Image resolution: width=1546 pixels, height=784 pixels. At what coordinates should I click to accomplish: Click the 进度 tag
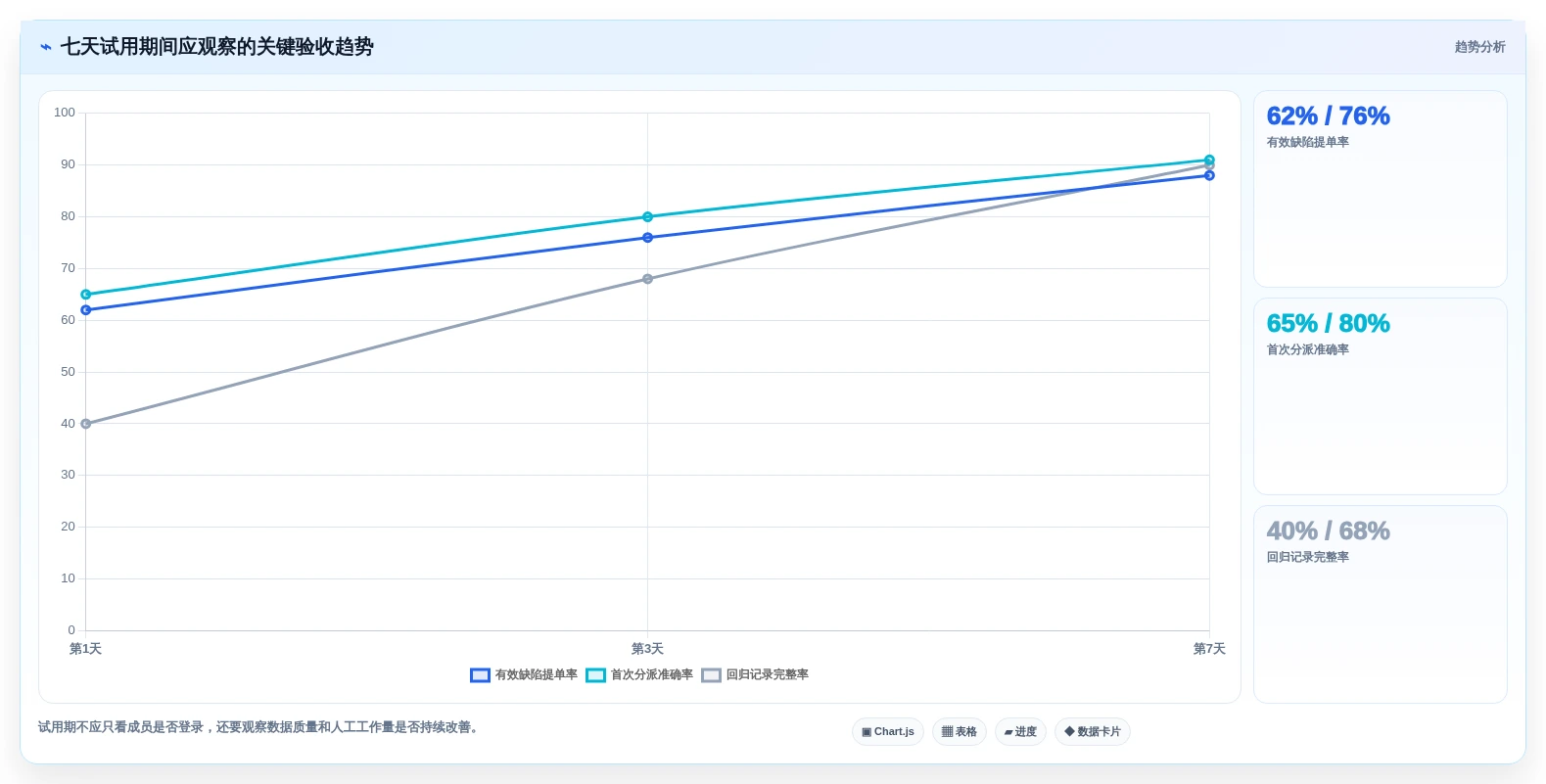[1020, 732]
